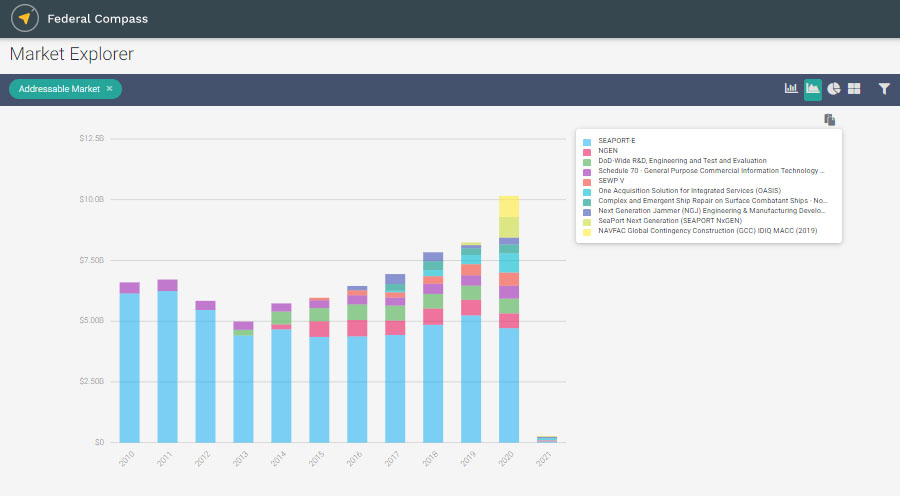Open the filter funnel panel

(x=884, y=89)
